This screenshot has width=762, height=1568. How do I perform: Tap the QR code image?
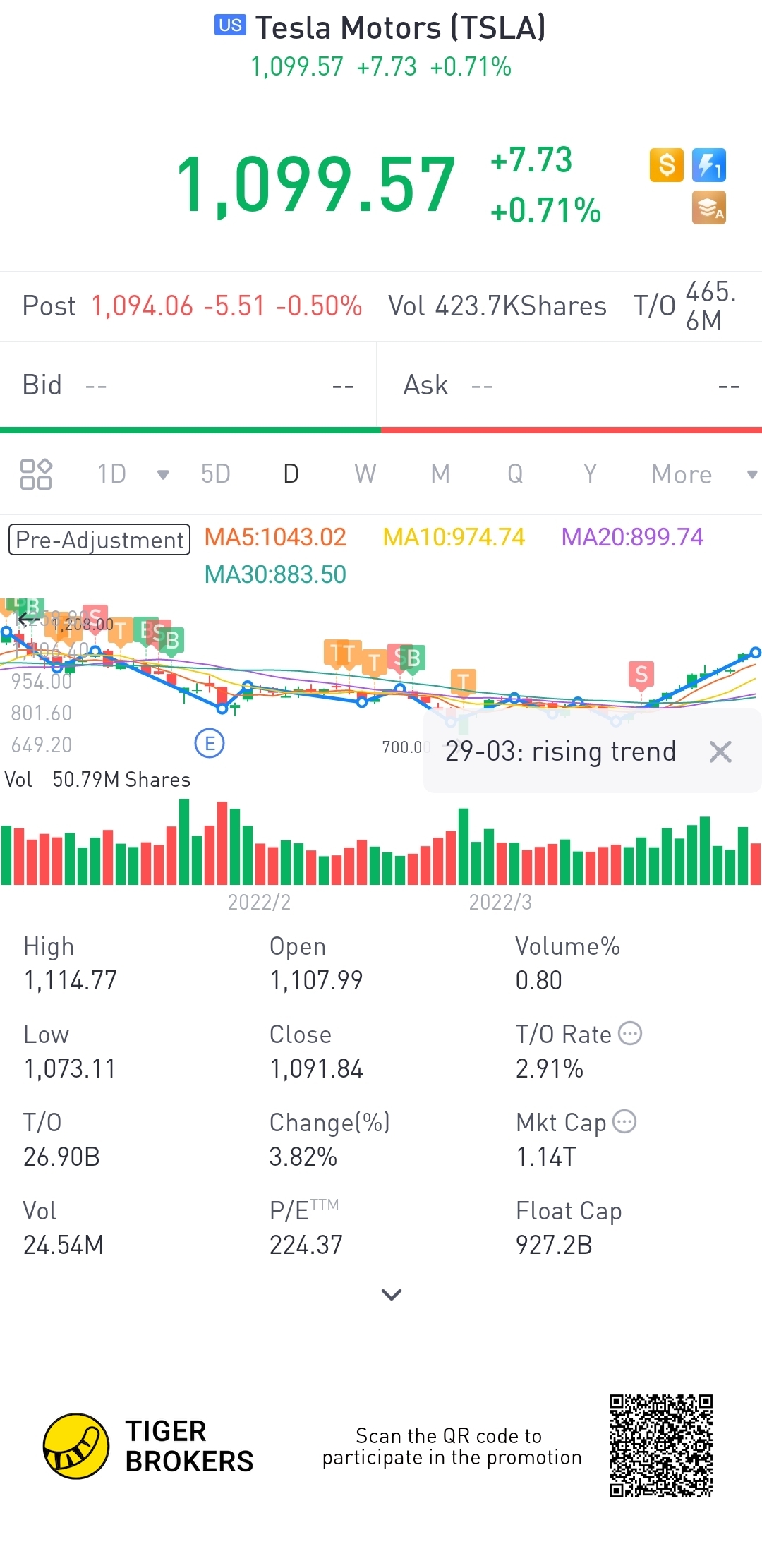click(x=661, y=1446)
